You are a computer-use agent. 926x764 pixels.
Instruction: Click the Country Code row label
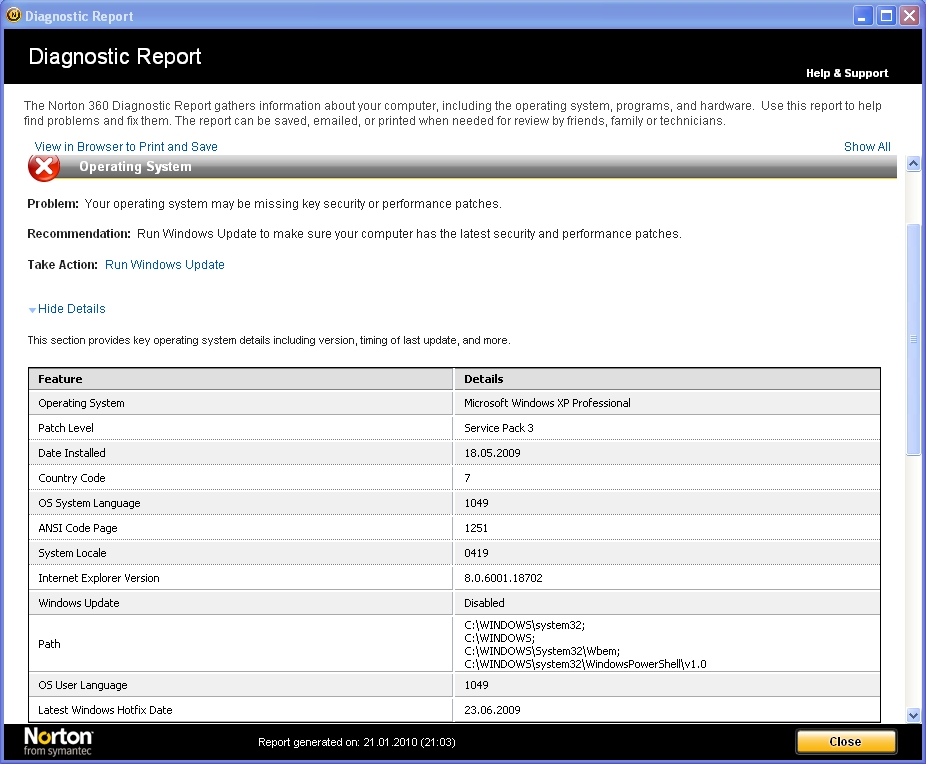coord(71,478)
